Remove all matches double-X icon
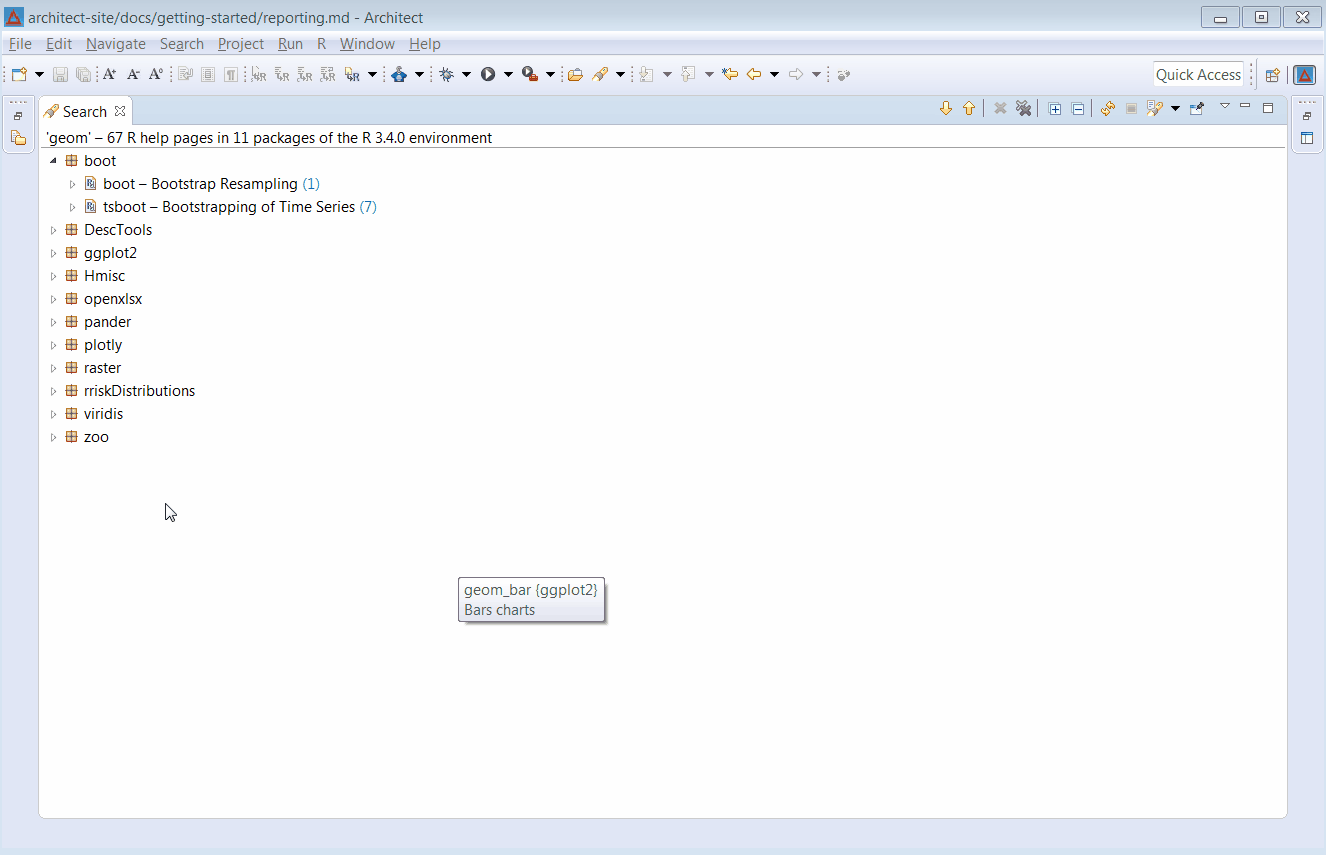Screen dimensions: 1326x855 tap(1023, 109)
